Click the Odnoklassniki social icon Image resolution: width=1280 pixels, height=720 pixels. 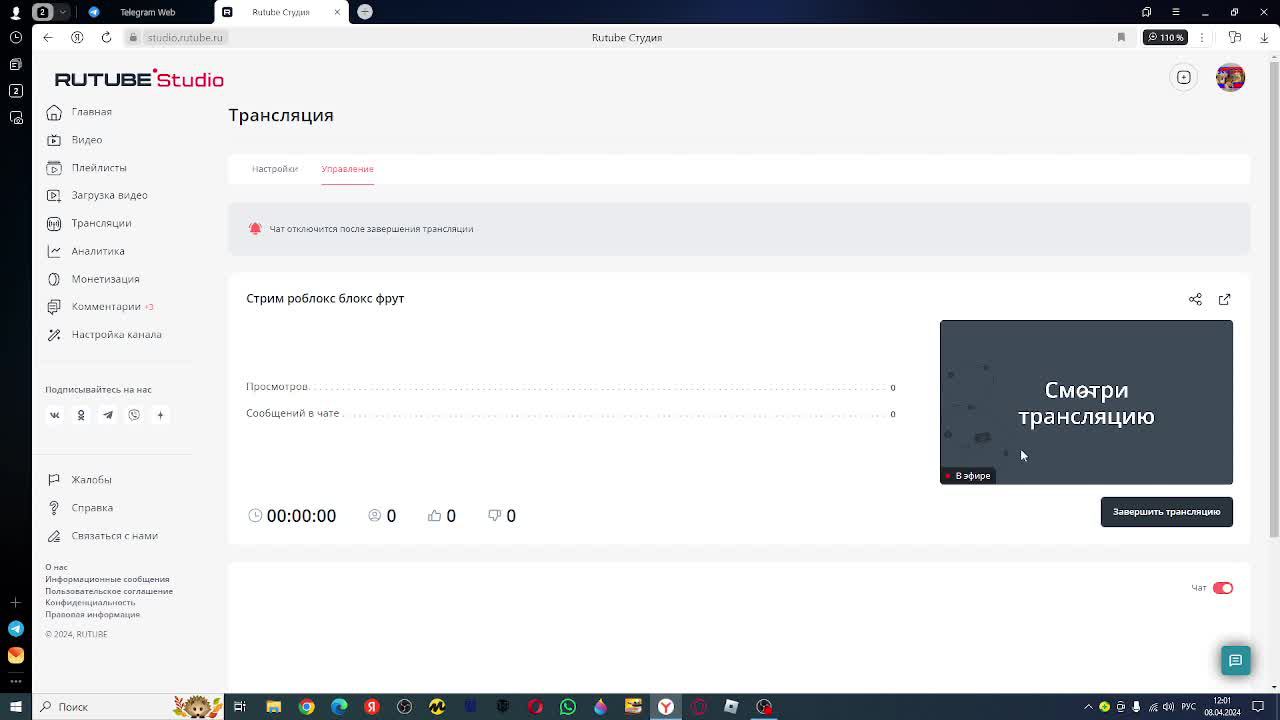click(81, 415)
